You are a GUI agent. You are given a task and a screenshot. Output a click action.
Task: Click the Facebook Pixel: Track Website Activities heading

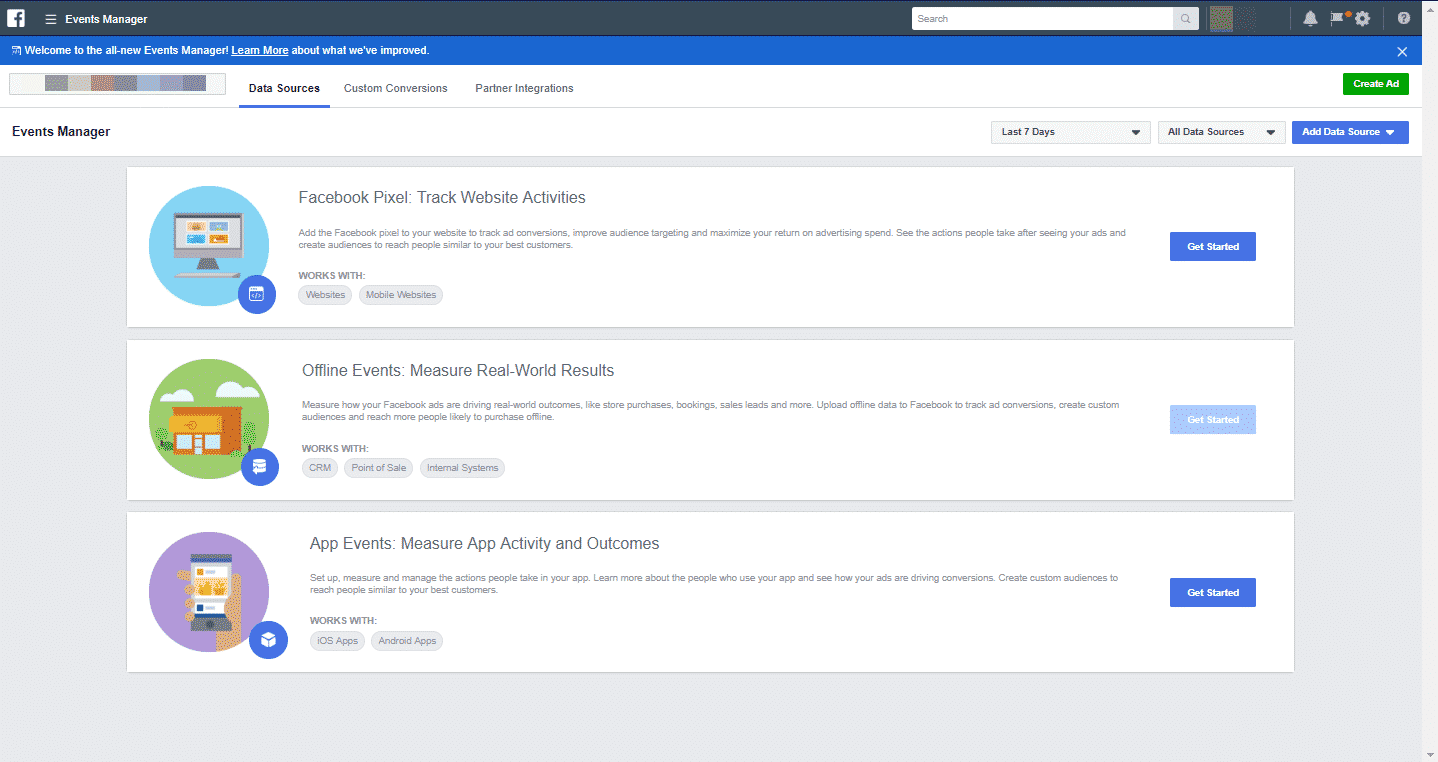(442, 198)
